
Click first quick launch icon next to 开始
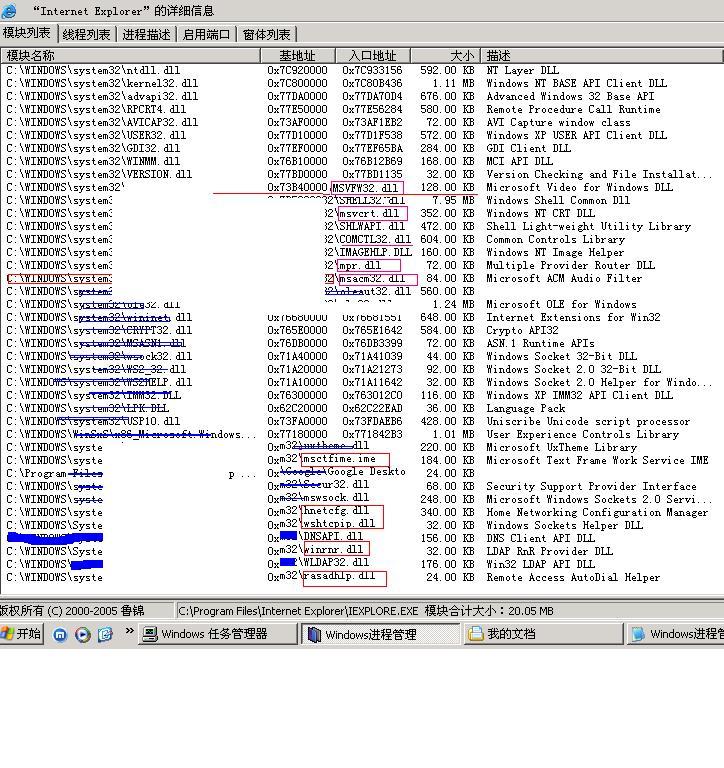[60, 635]
